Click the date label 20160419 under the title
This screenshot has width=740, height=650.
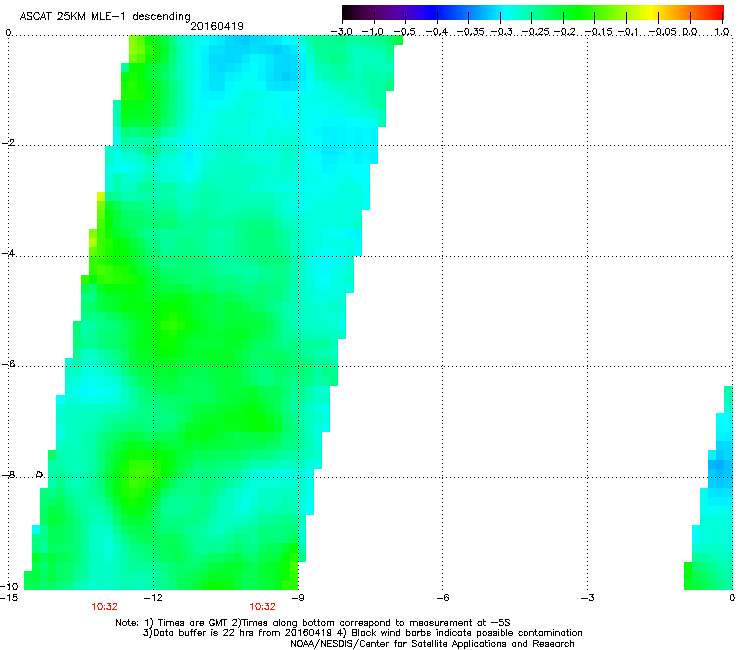pos(217,26)
